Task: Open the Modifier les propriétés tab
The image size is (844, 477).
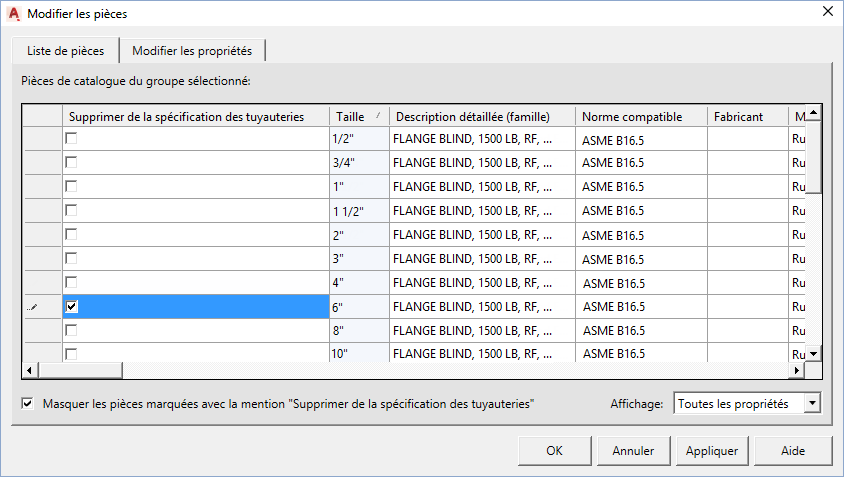Action: point(192,51)
